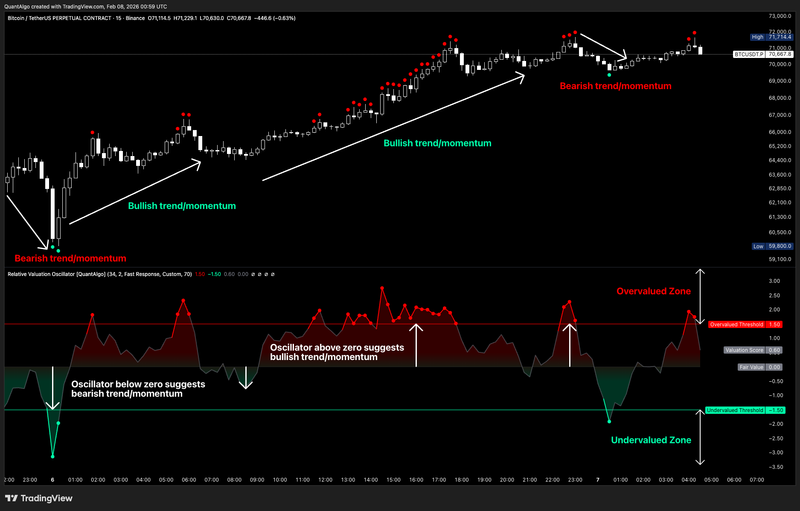Click the 21:00 time axis label
Viewport: 800px width, 511px height.
[530, 480]
